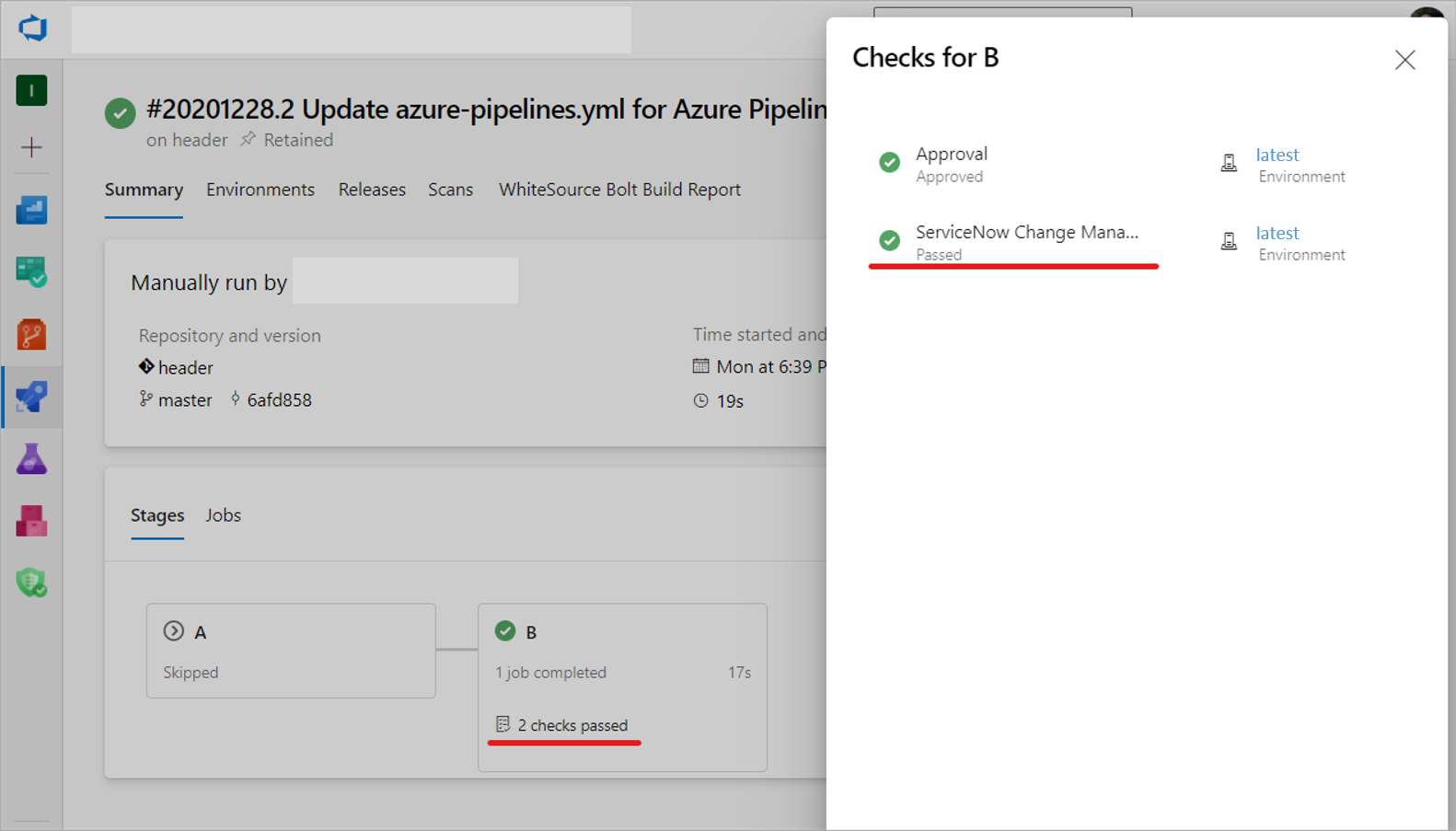Open the green shield compliance icon
The height and width of the screenshot is (831, 1456).
[31, 583]
